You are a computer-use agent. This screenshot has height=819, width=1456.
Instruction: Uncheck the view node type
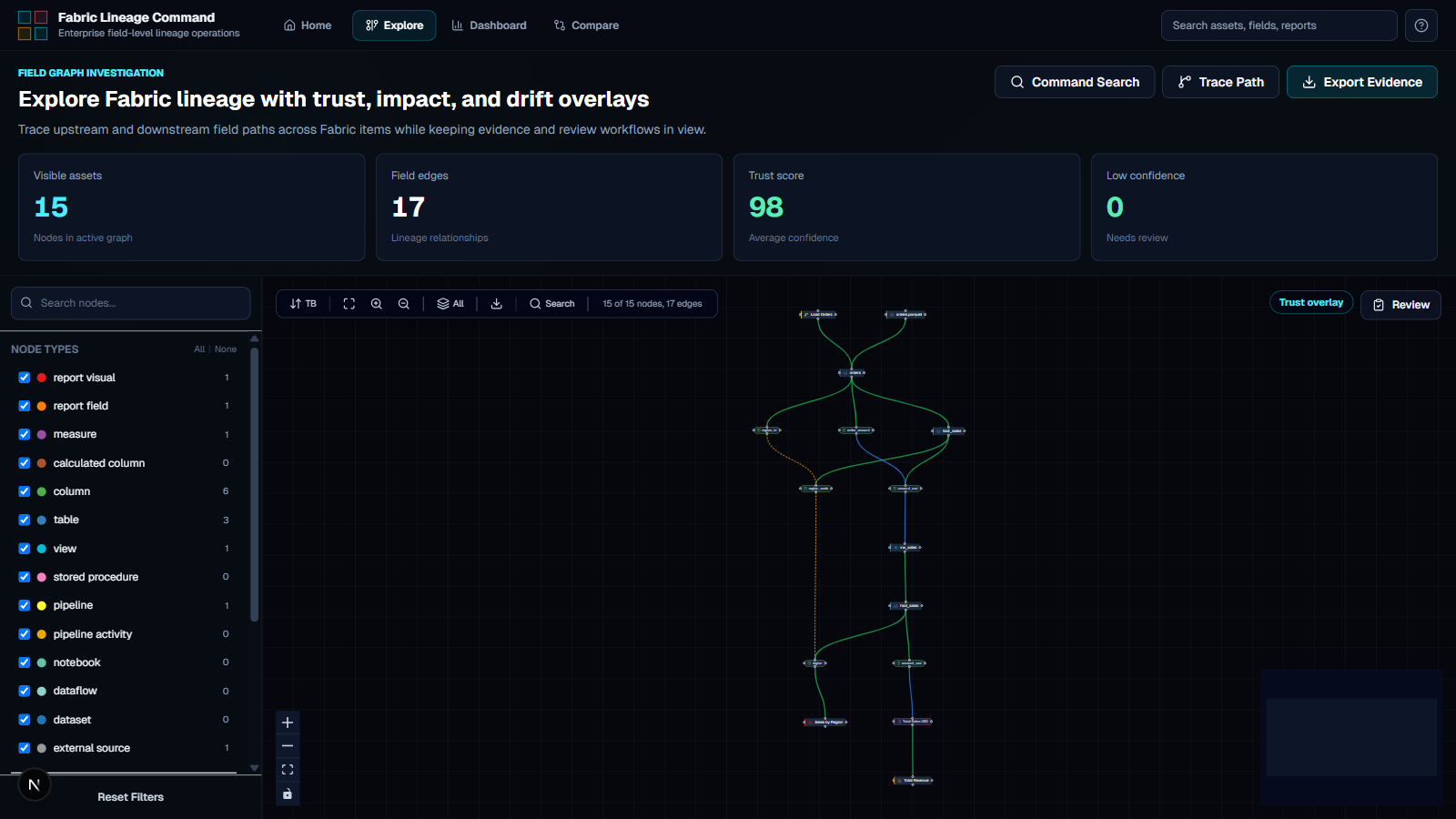pyautogui.click(x=25, y=549)
